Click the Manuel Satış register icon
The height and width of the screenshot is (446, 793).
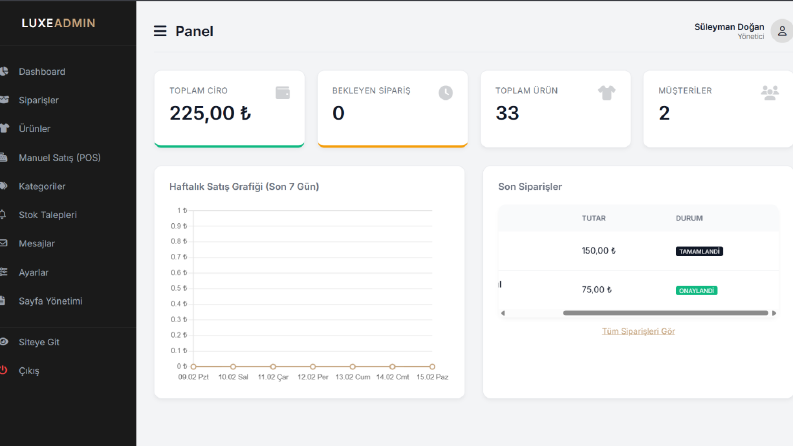4,157
